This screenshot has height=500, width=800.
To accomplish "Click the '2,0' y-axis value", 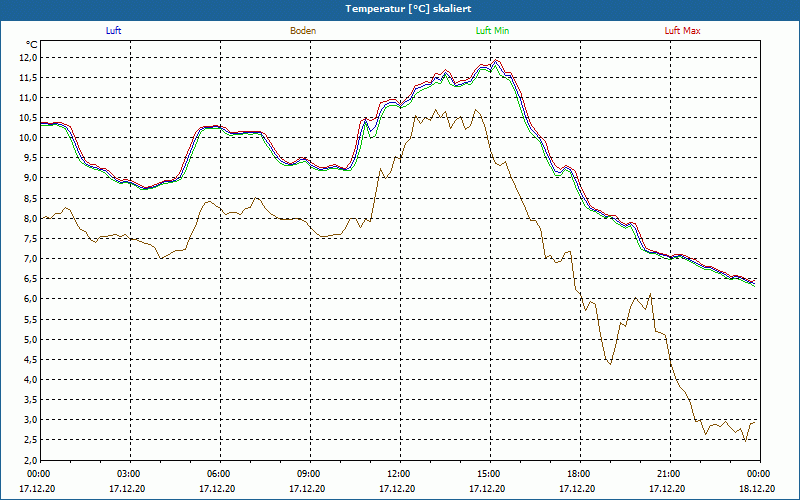I will [31, 460].
